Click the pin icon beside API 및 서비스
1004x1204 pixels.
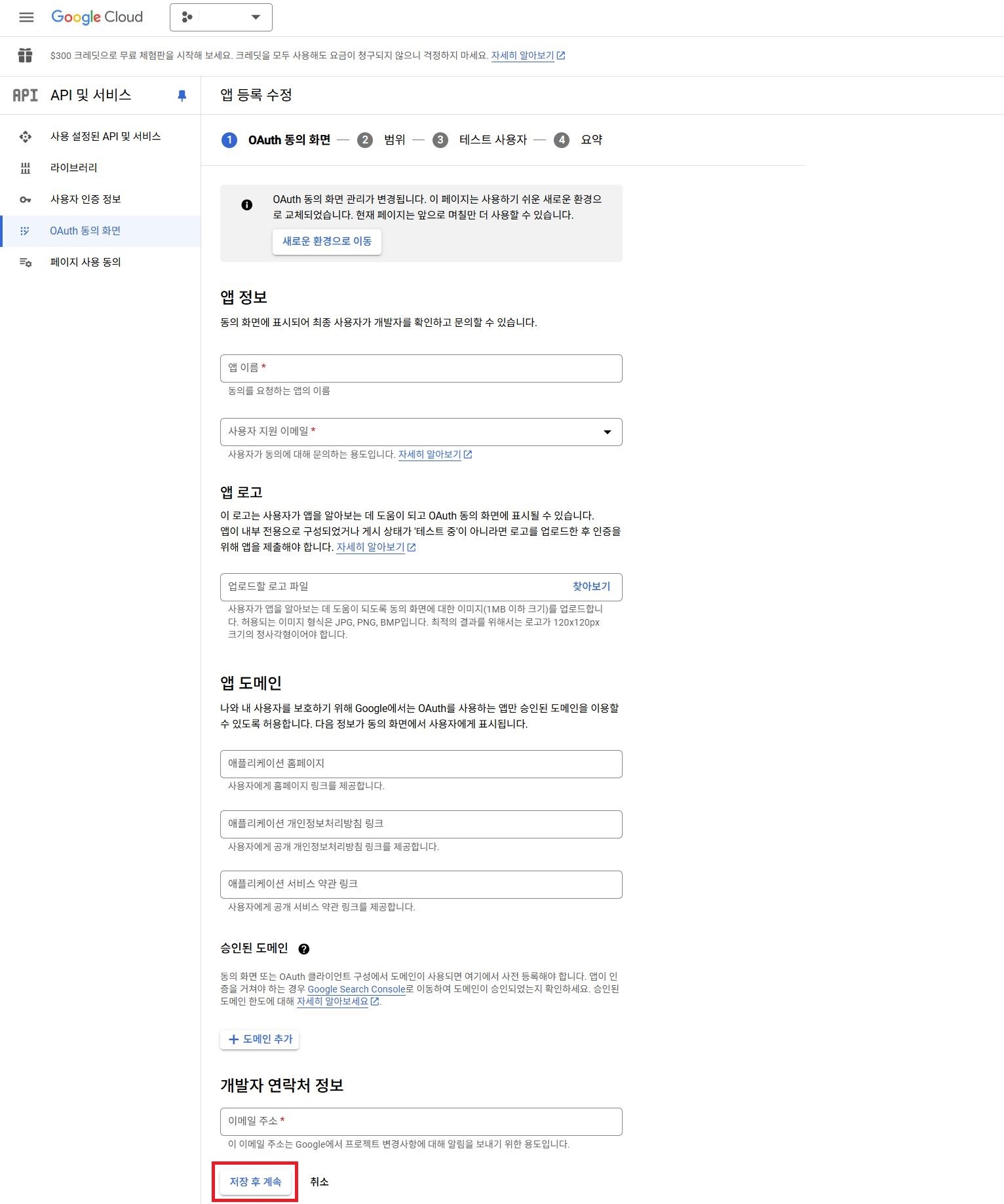(182, 96)
